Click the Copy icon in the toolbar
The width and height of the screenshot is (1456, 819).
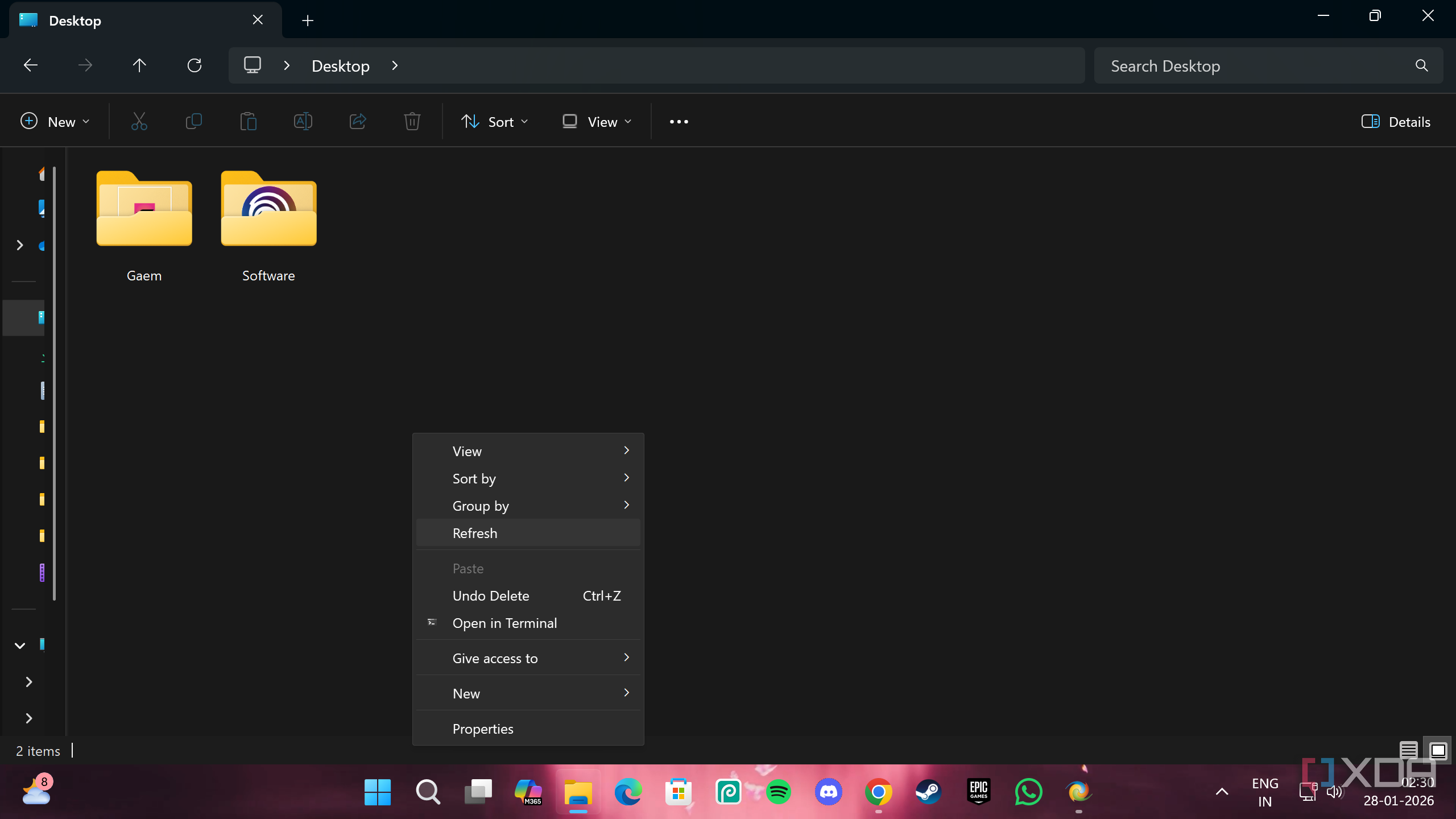pyautogui.click(x=194, y=122)
